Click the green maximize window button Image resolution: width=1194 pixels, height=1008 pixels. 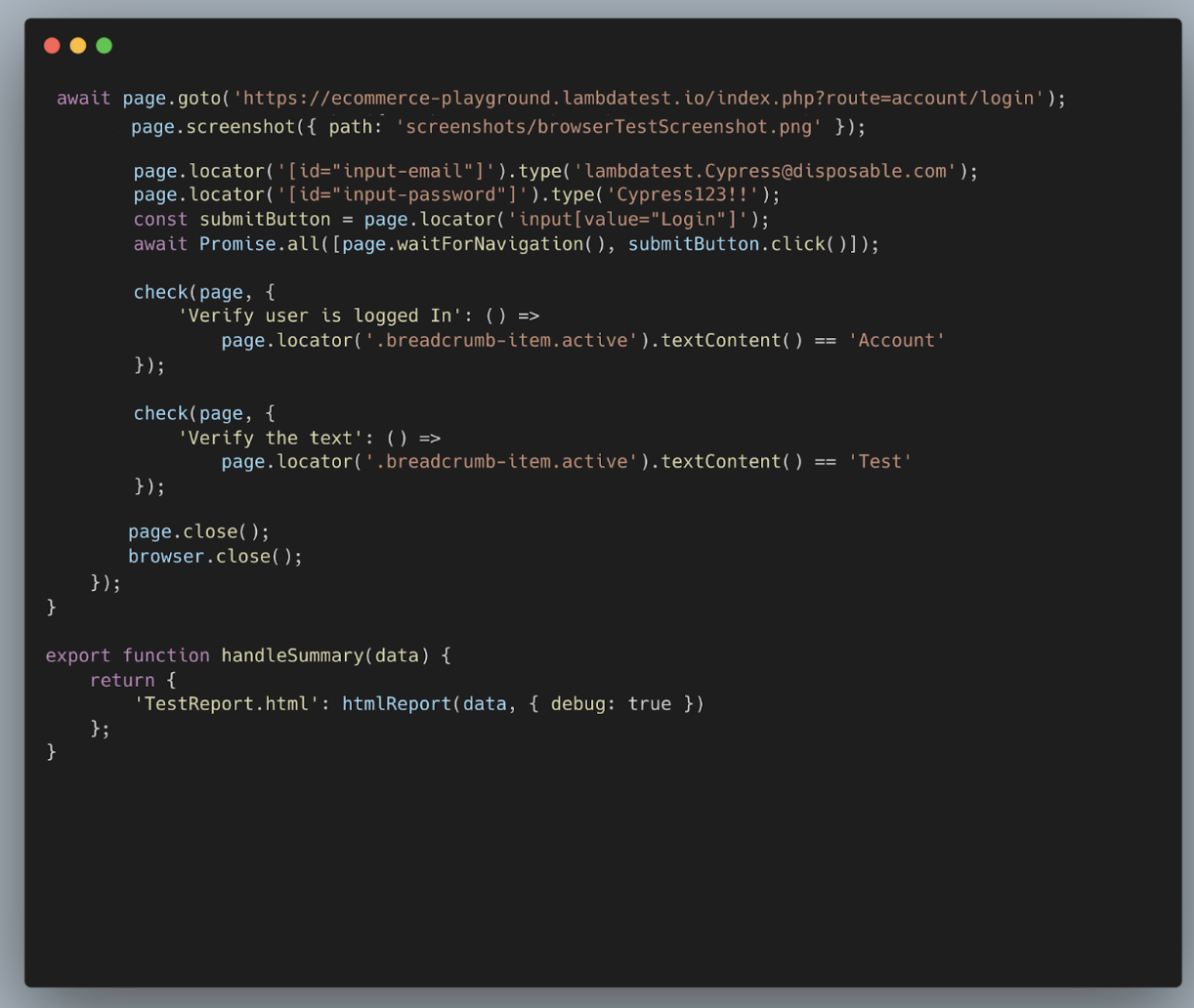click(x=105, y=46)
